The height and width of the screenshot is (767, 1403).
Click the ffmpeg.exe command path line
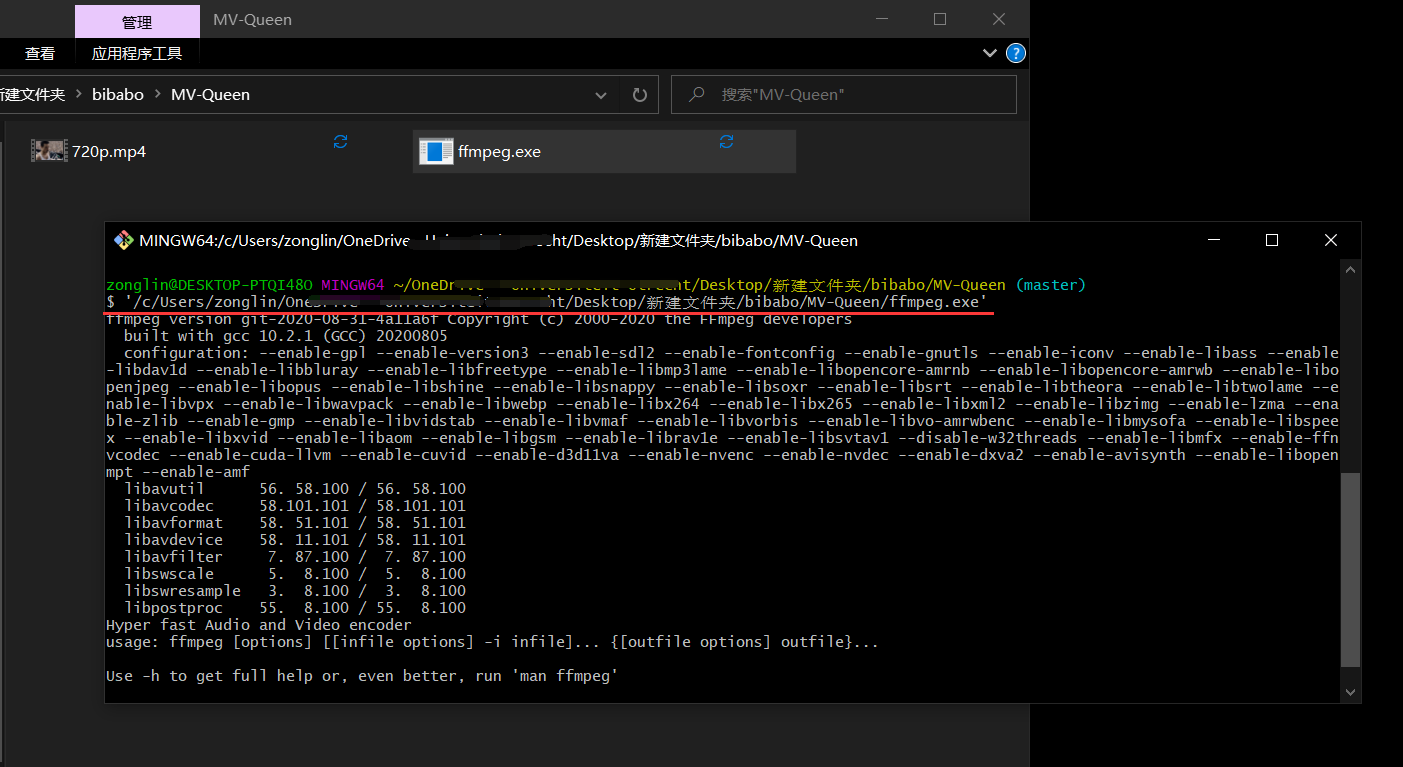[547, 302]
